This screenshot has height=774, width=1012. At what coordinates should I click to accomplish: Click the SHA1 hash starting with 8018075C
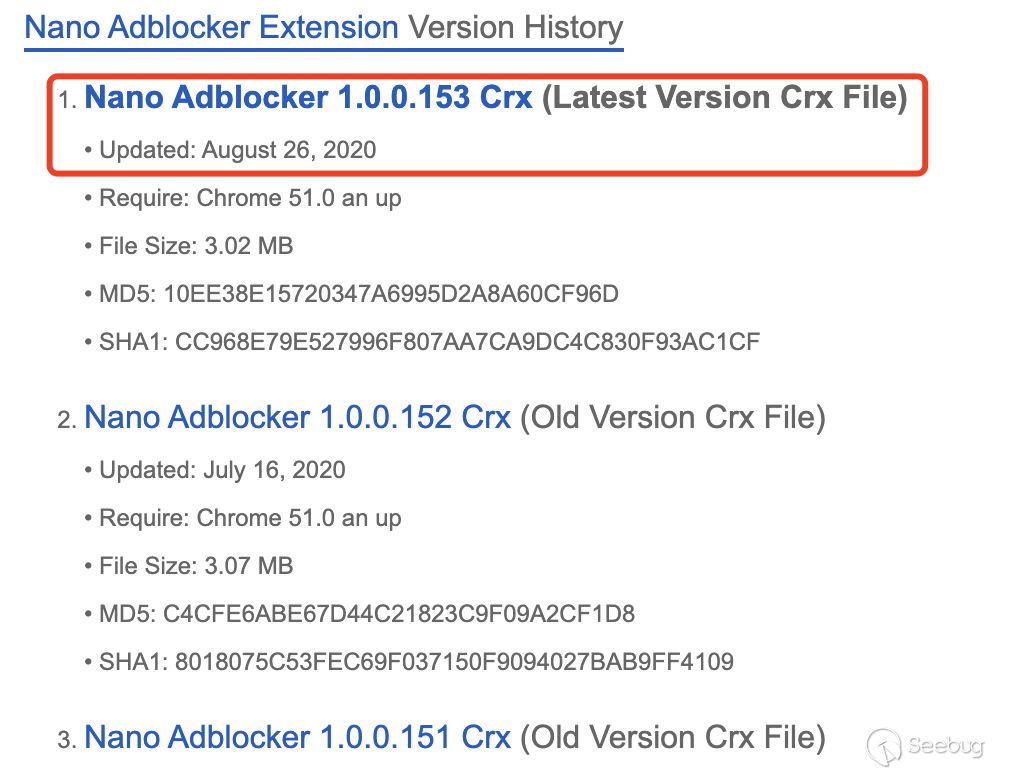coord(454,661)
